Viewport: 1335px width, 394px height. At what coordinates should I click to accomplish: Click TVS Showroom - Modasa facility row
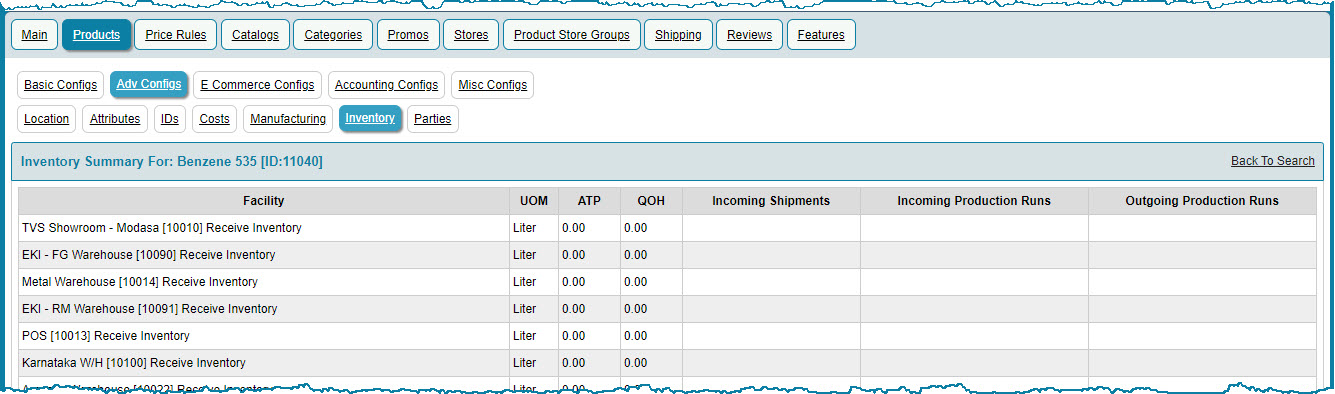pyautogui.click(x=667, y=228)
